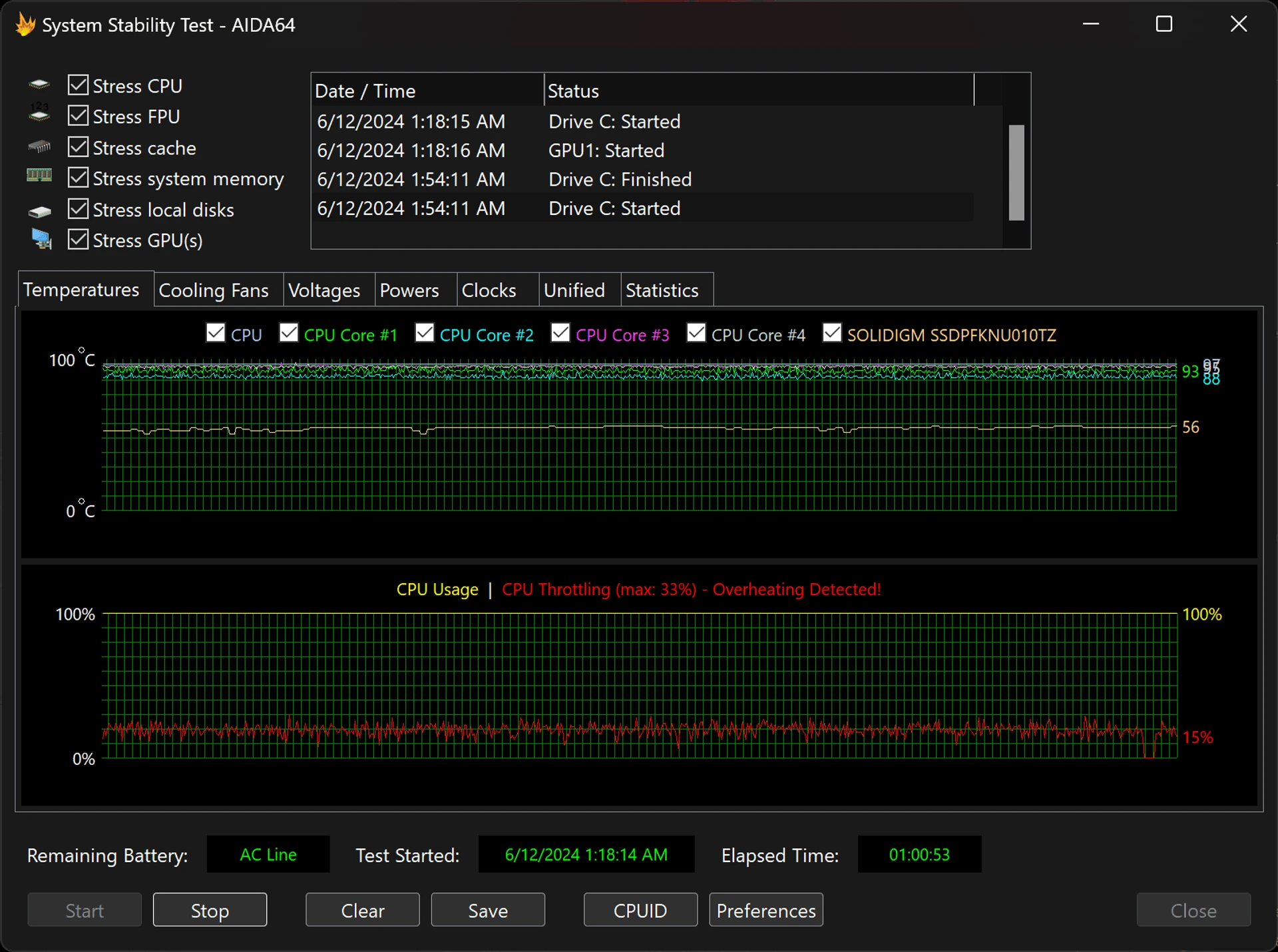Toggle SOLIDIGM SSDPFKNU010TZ temperature checkbox

click(832, 333)
